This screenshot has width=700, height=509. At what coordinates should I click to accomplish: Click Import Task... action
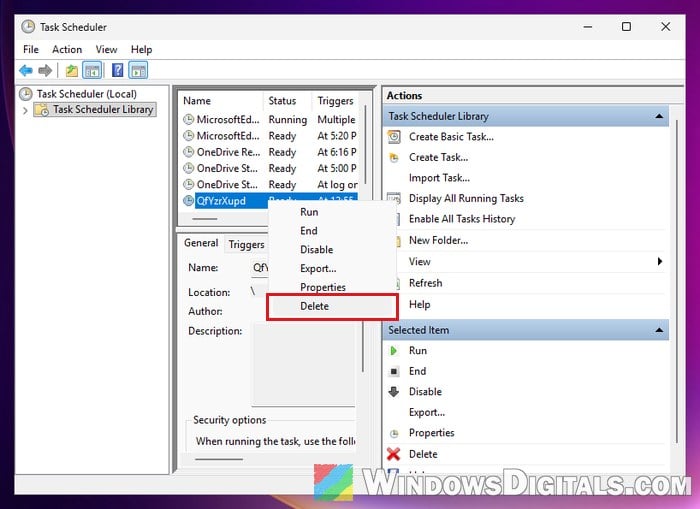point(439,178)
